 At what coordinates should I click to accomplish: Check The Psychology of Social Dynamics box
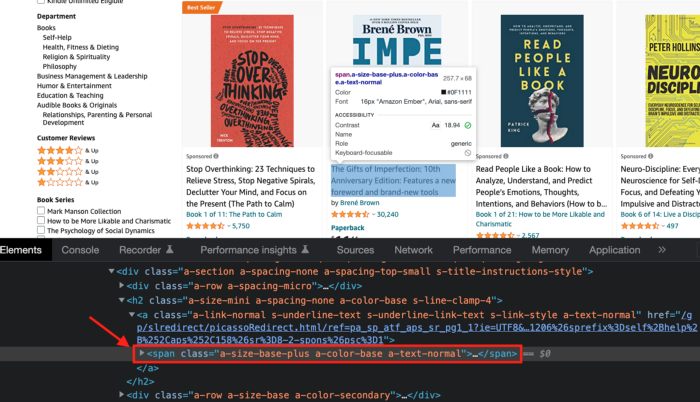[41, 230]
